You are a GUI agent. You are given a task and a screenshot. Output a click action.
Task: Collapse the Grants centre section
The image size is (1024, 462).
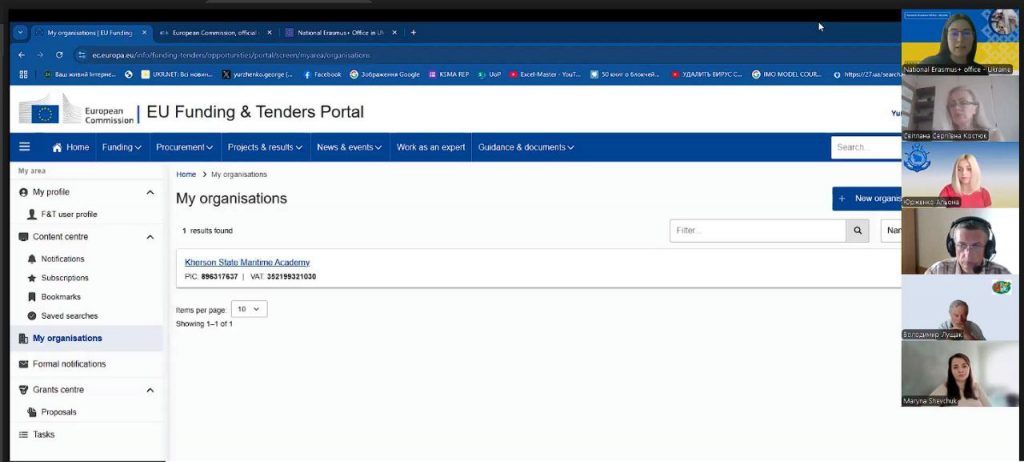[150, 390]
